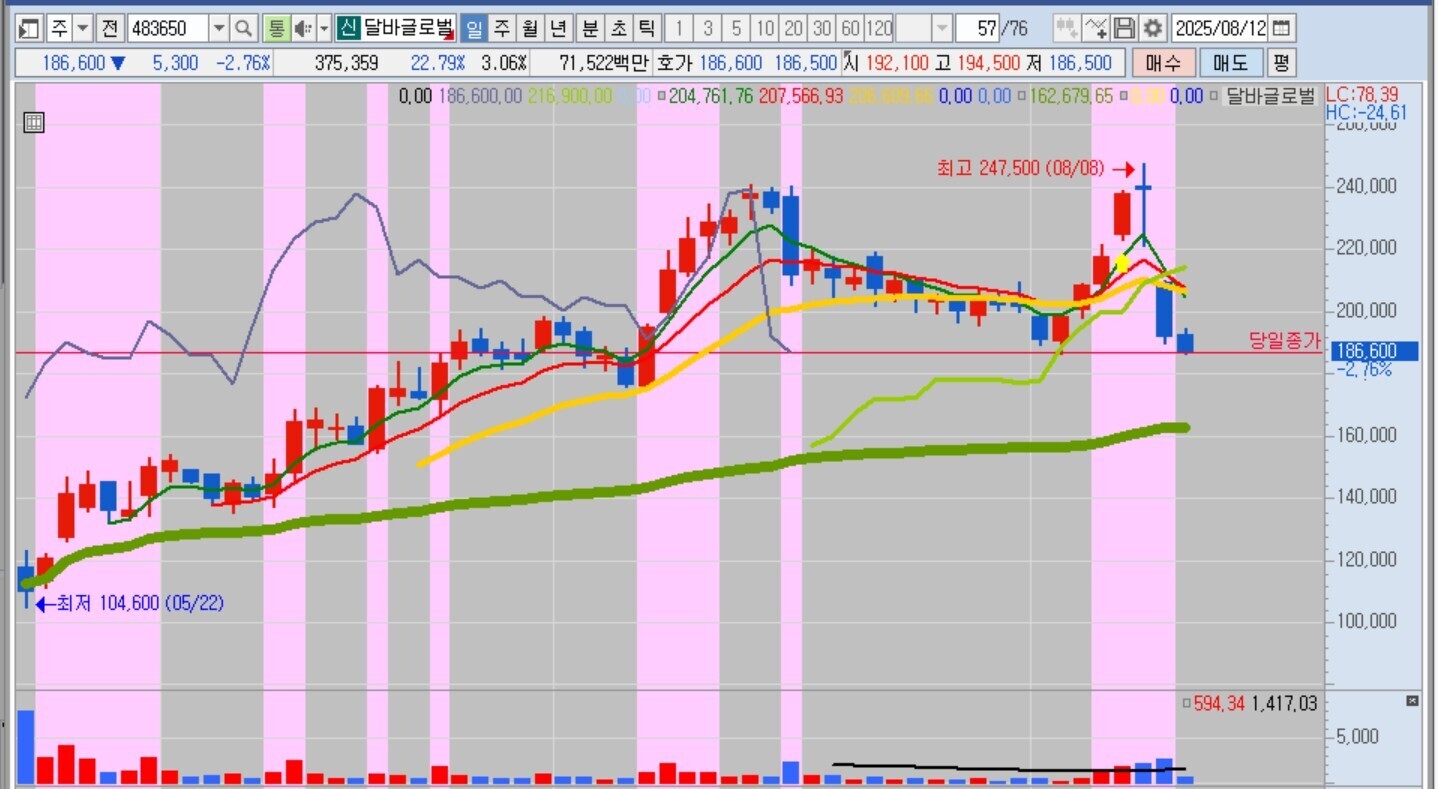The width and height of the screenshot is (1438, 789).
Task: Click the save chart floppy disk icon
Action: (x=1125, y=28)
